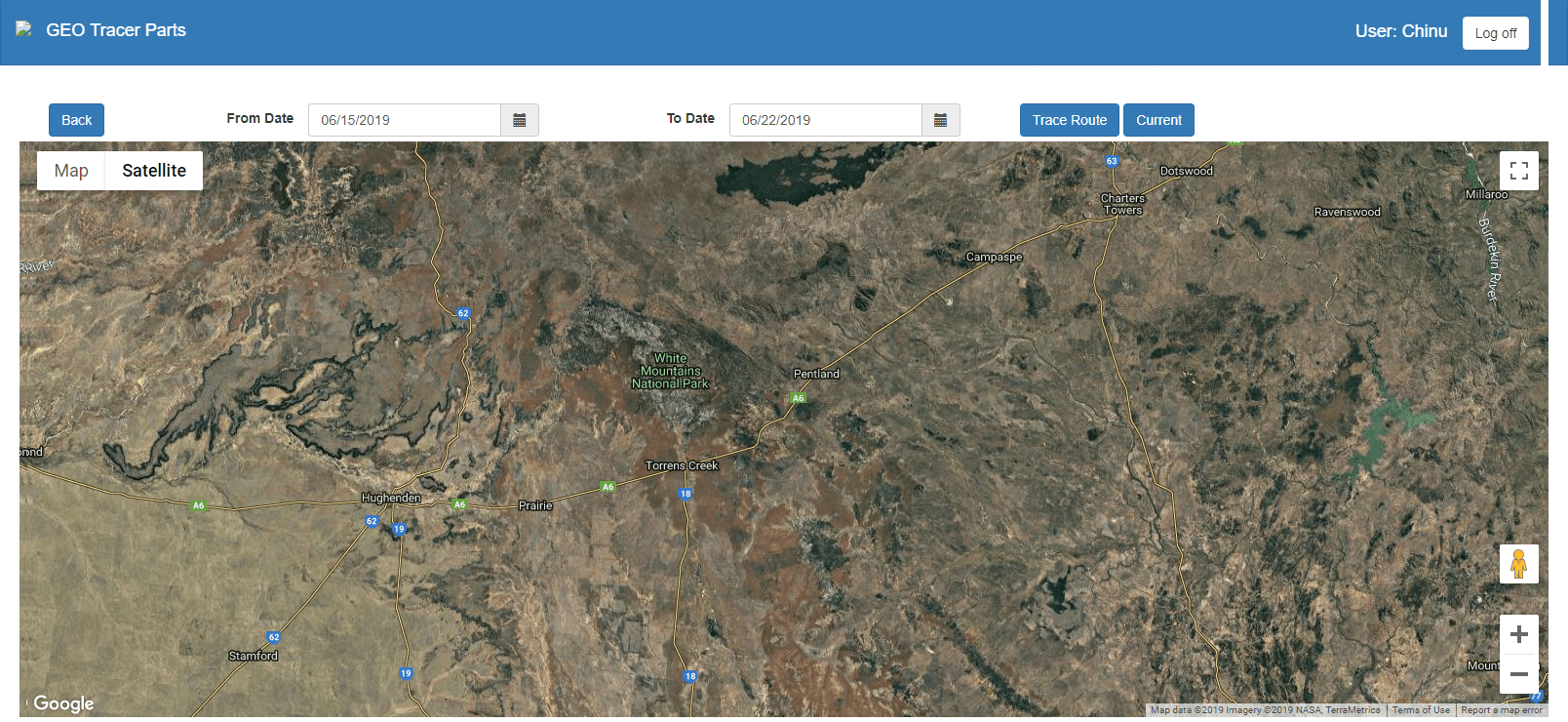Click route 62 shield north of Hughenden

463,313
